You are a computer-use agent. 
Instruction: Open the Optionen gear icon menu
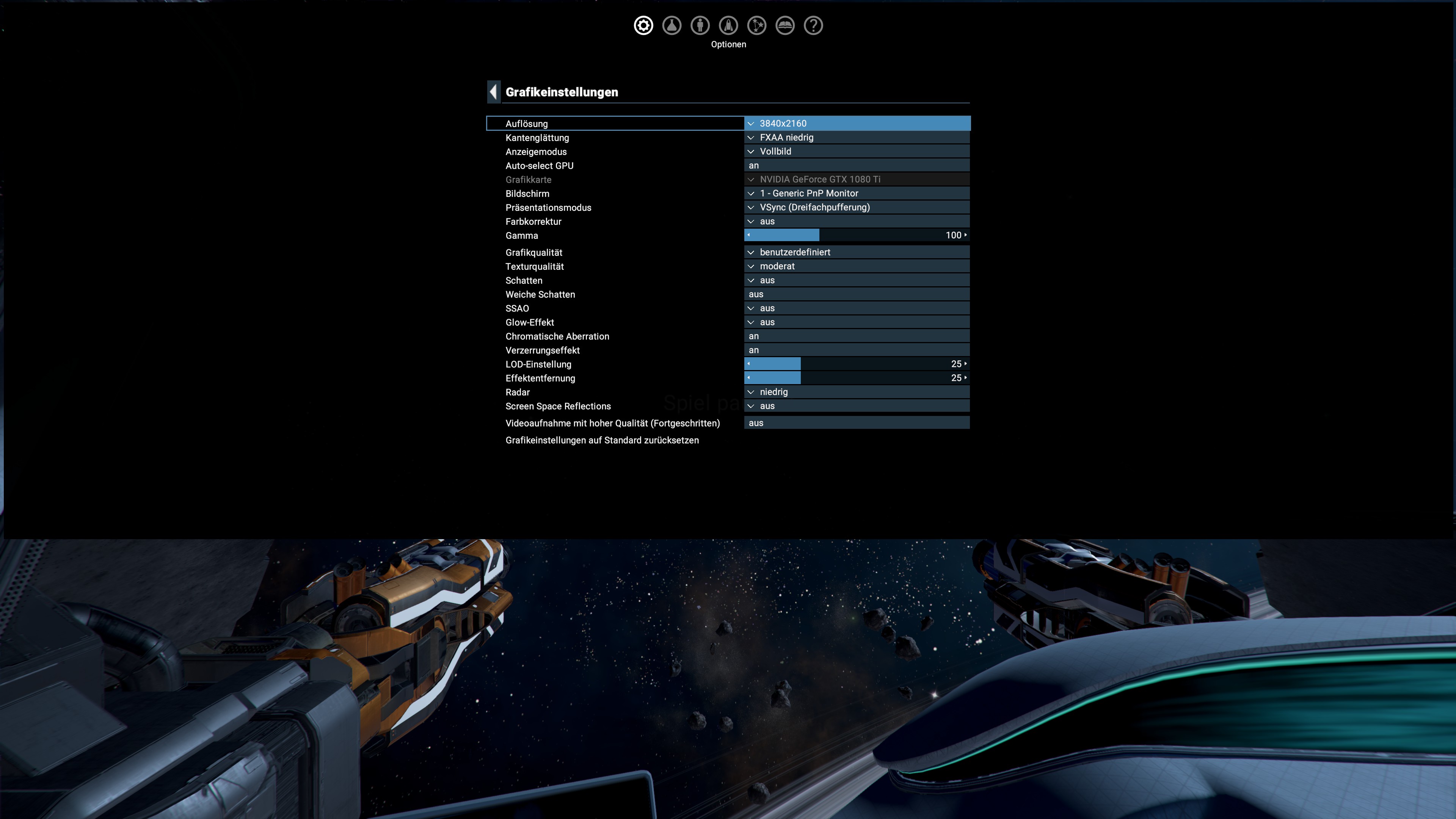pyautogui.click(x=643, y=25)
